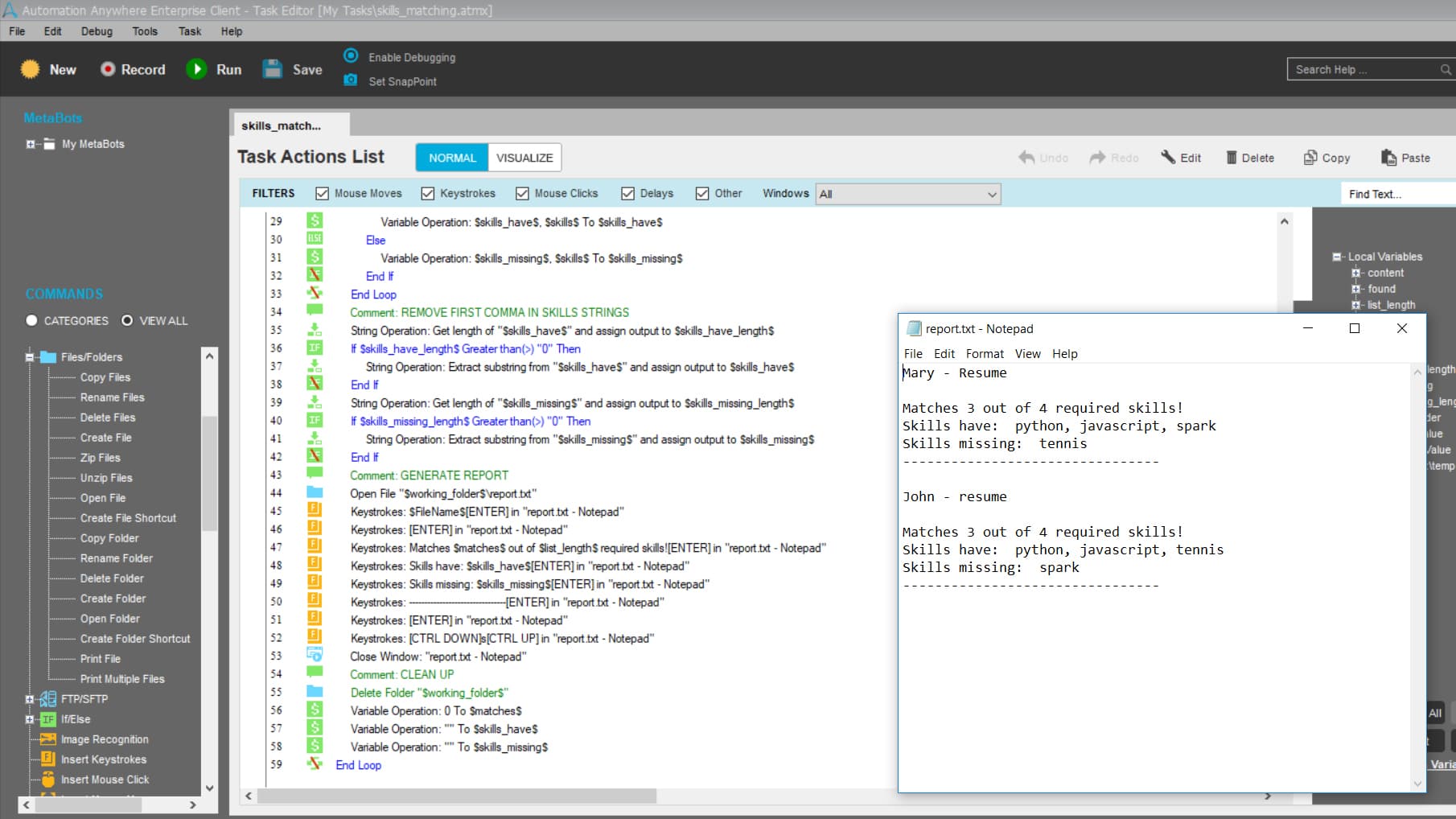Click the Search Help input field

[1366, 69]
